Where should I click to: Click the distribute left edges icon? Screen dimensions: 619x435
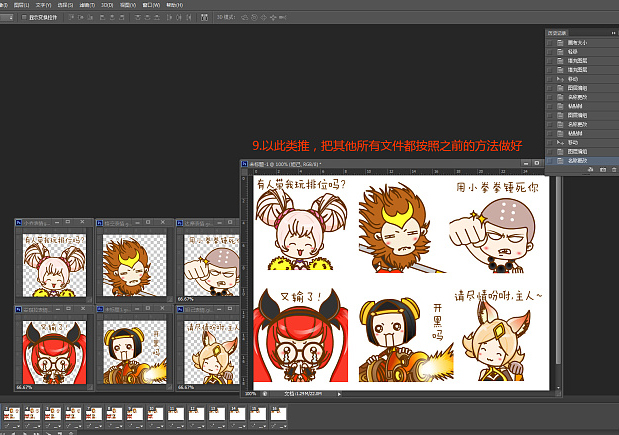coord(169,17)
